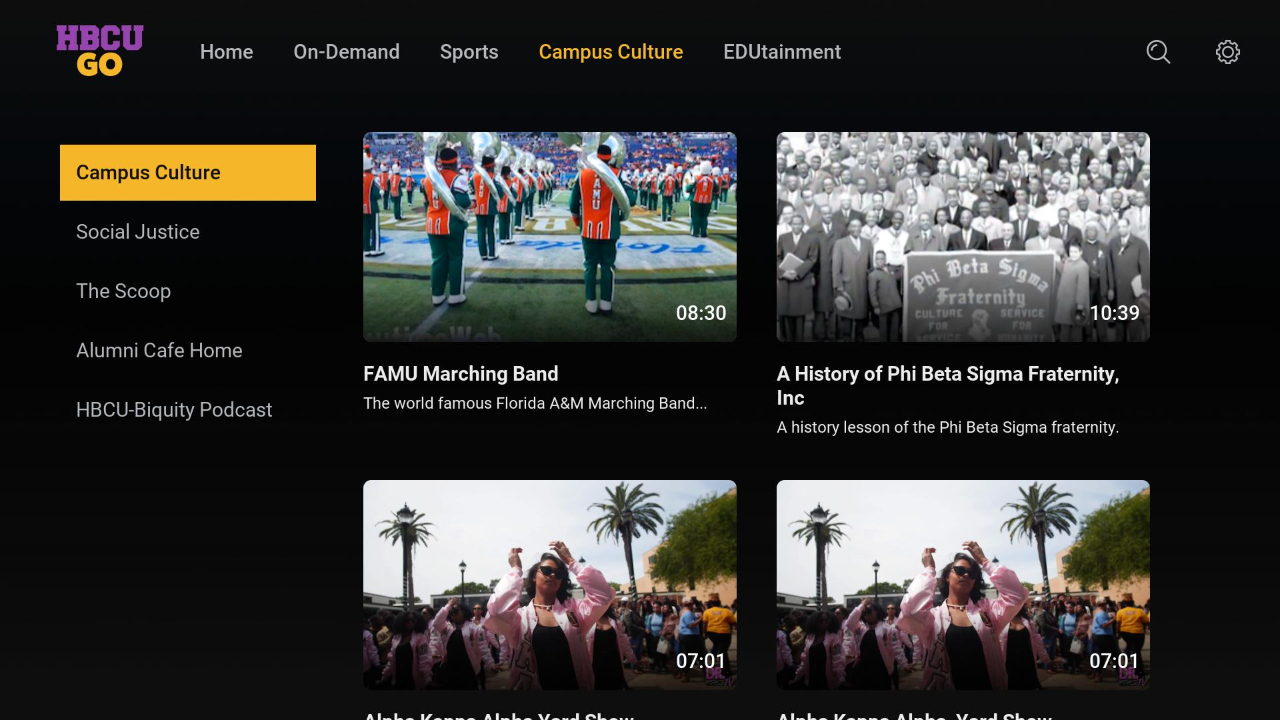Click the HBCU GO logo

[x=100, y=51]
